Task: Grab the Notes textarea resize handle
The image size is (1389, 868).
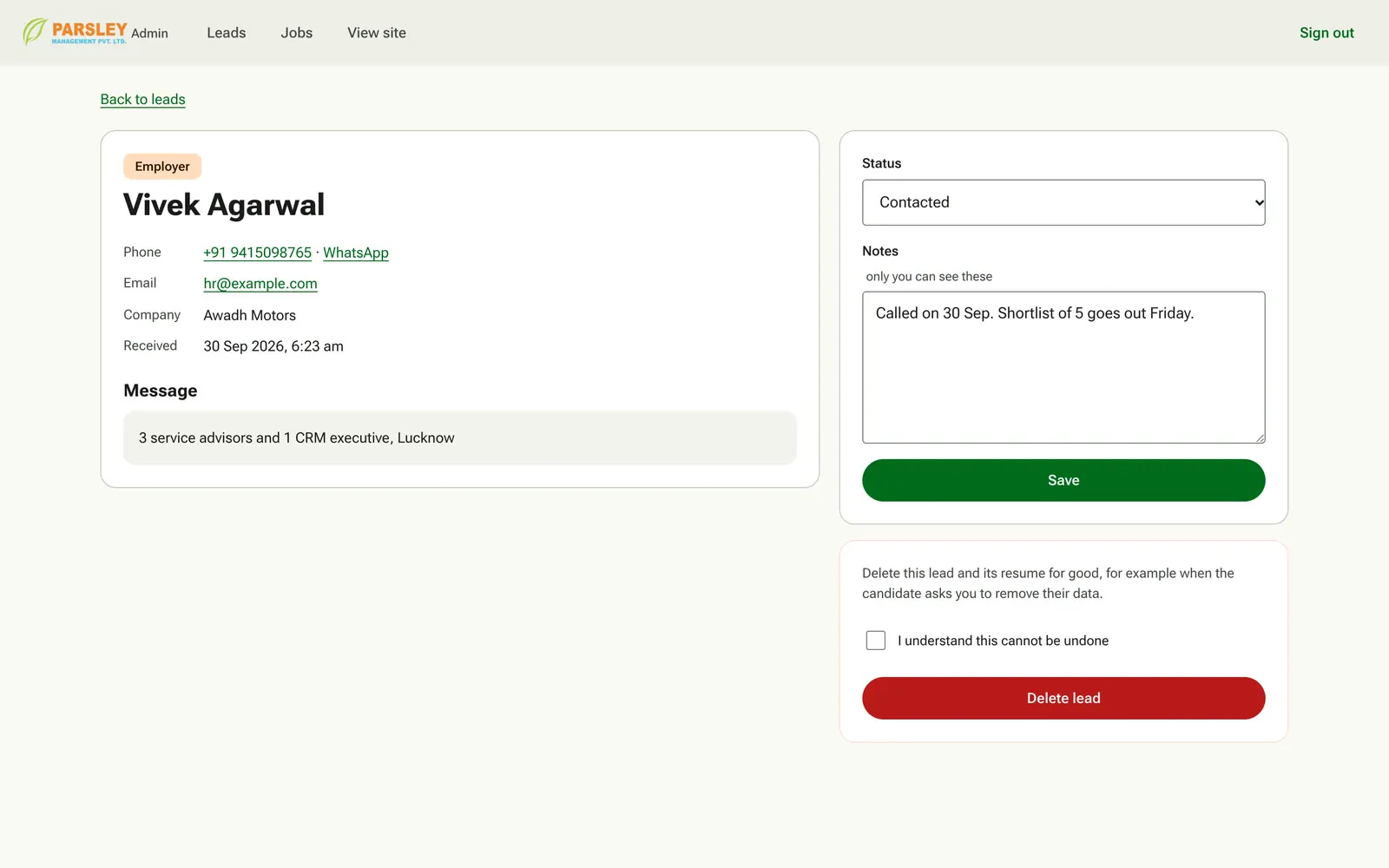Action: click(x=1260, y=437)
